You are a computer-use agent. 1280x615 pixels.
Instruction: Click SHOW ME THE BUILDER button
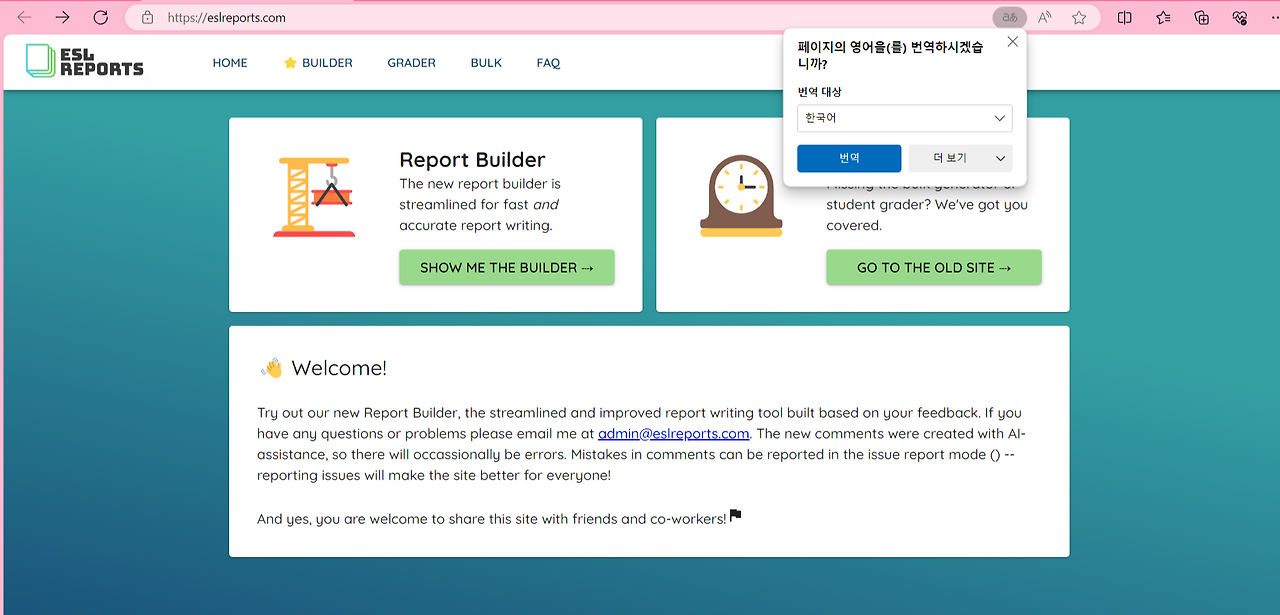(506, 267)
